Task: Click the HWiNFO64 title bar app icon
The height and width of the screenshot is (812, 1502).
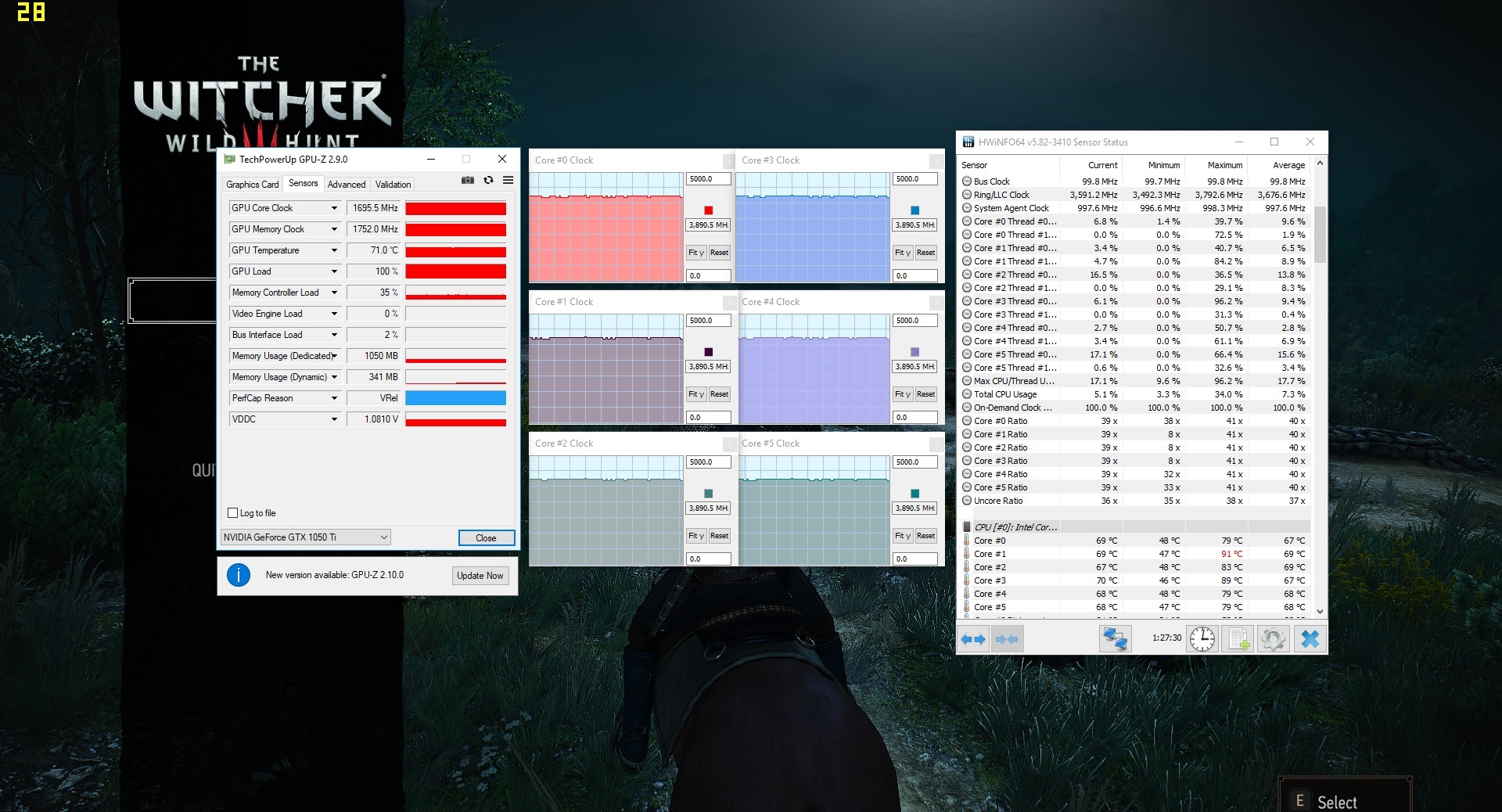Action: click(968, 142)
